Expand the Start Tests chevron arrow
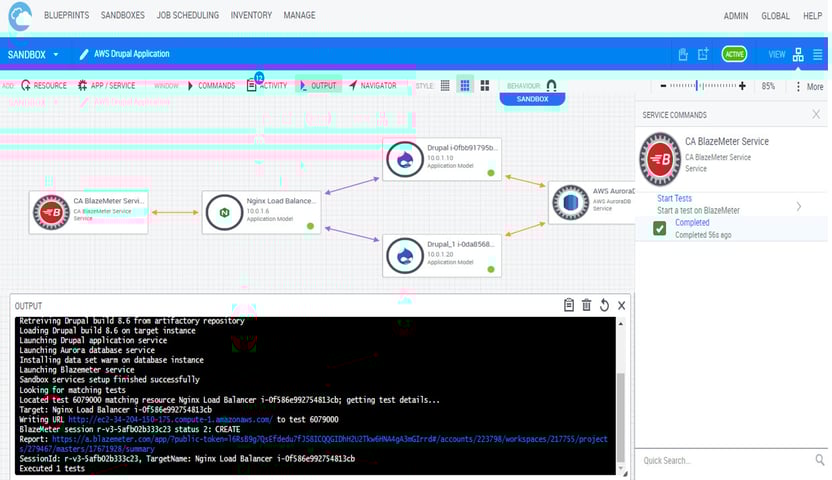 click(x=799, y=206)
